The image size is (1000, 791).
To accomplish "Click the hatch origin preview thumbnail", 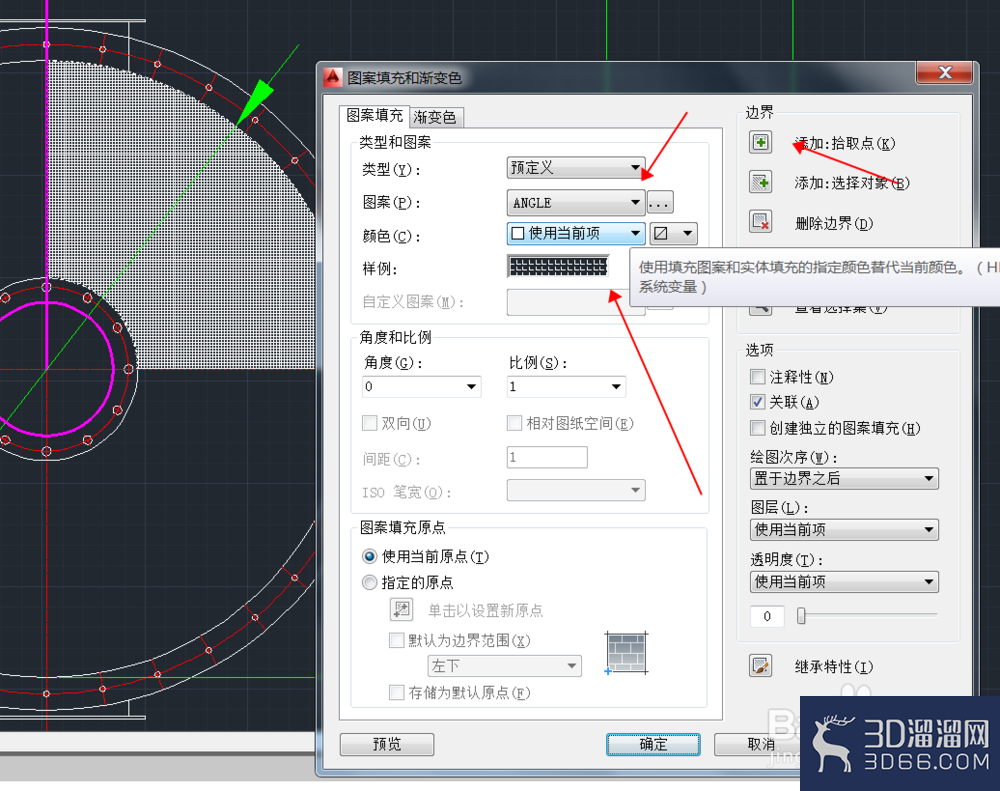I will (x=626, y=653).
